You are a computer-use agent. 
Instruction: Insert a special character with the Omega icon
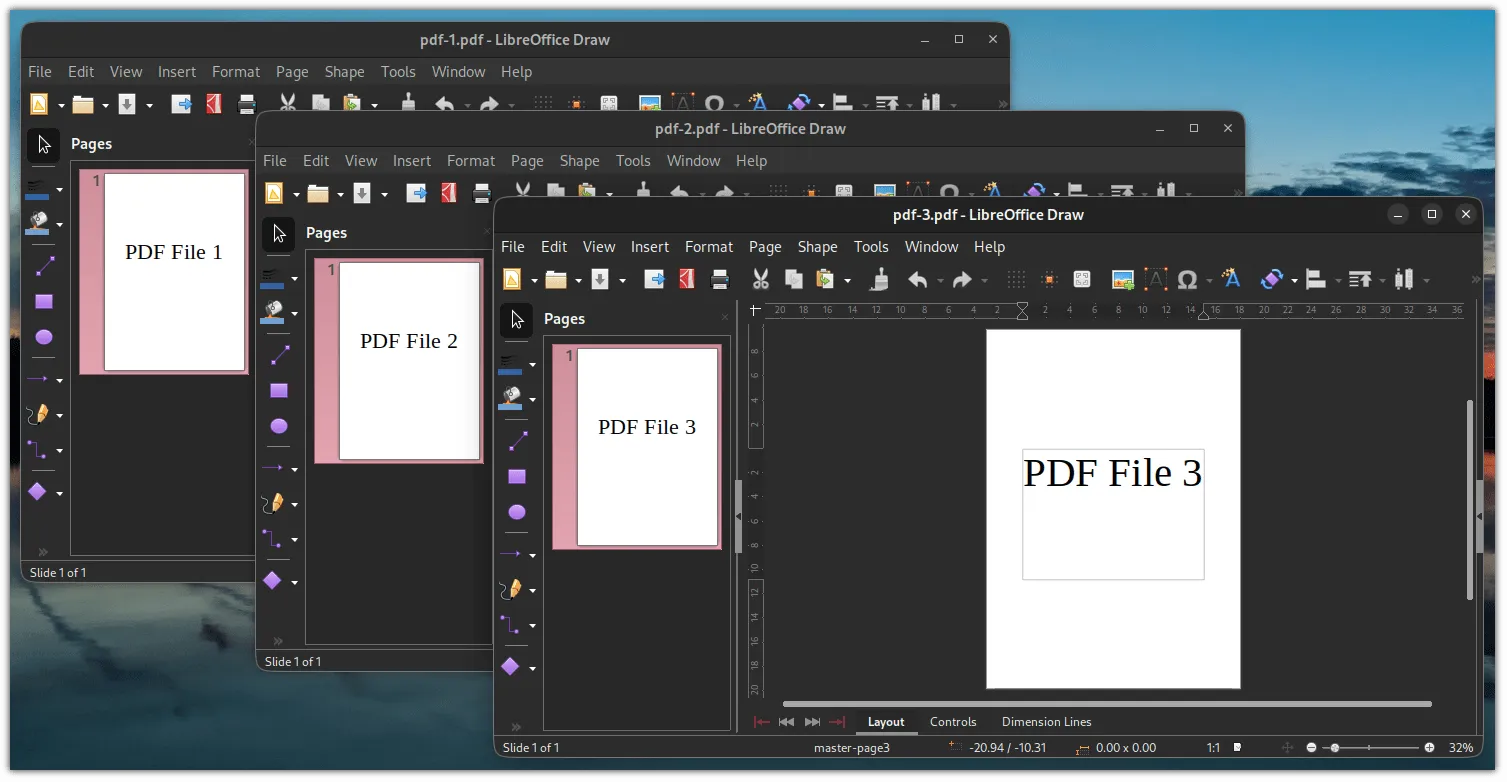[x=1186, y=279]
